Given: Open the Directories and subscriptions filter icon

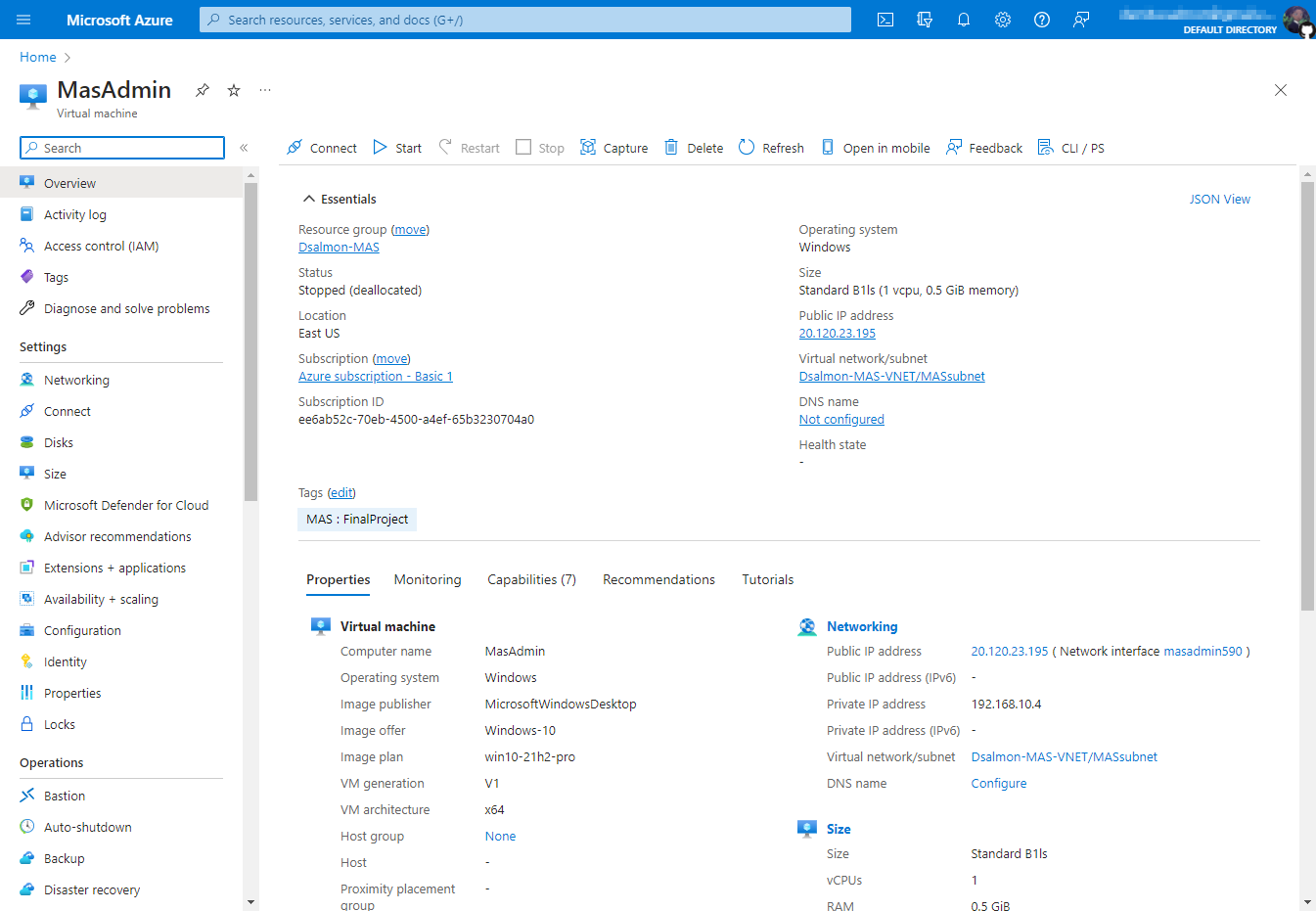Looking at the screenshot, I should (925, 20).
